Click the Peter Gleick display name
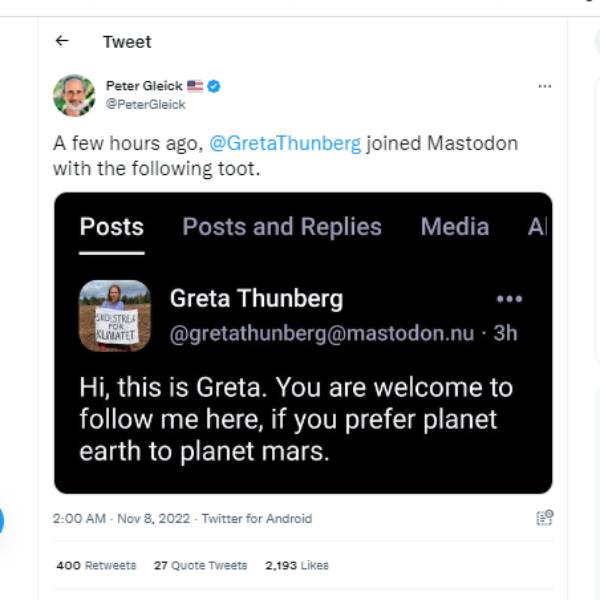This screenshot has height=600, width=600. pyautogui.click(x=143, y=87)
